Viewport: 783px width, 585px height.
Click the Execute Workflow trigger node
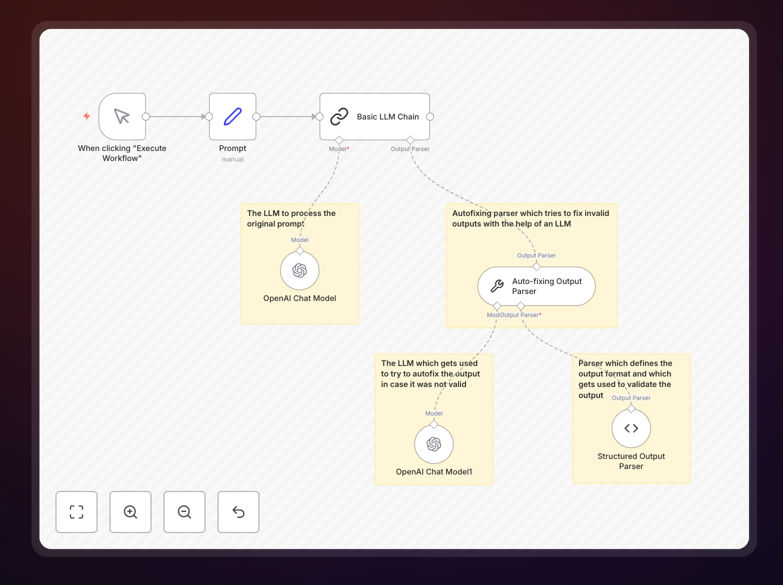click(122, 116)
